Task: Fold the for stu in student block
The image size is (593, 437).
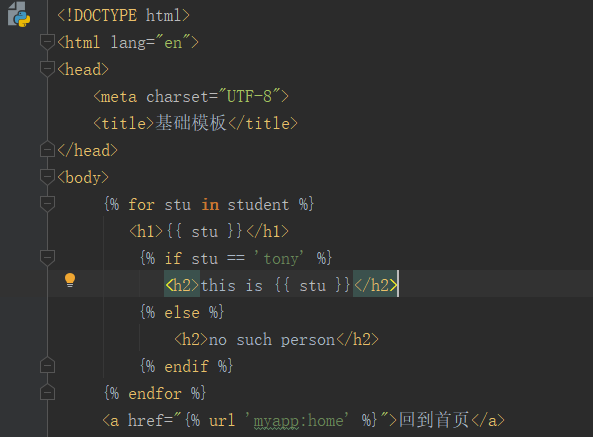Action: pos(47,204)
